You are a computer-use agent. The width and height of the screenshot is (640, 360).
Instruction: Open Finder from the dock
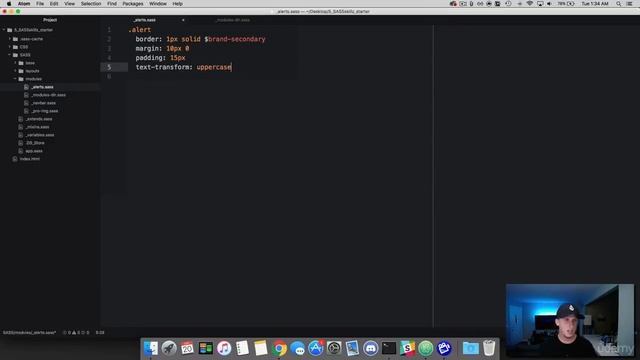[x=151, y=348]
